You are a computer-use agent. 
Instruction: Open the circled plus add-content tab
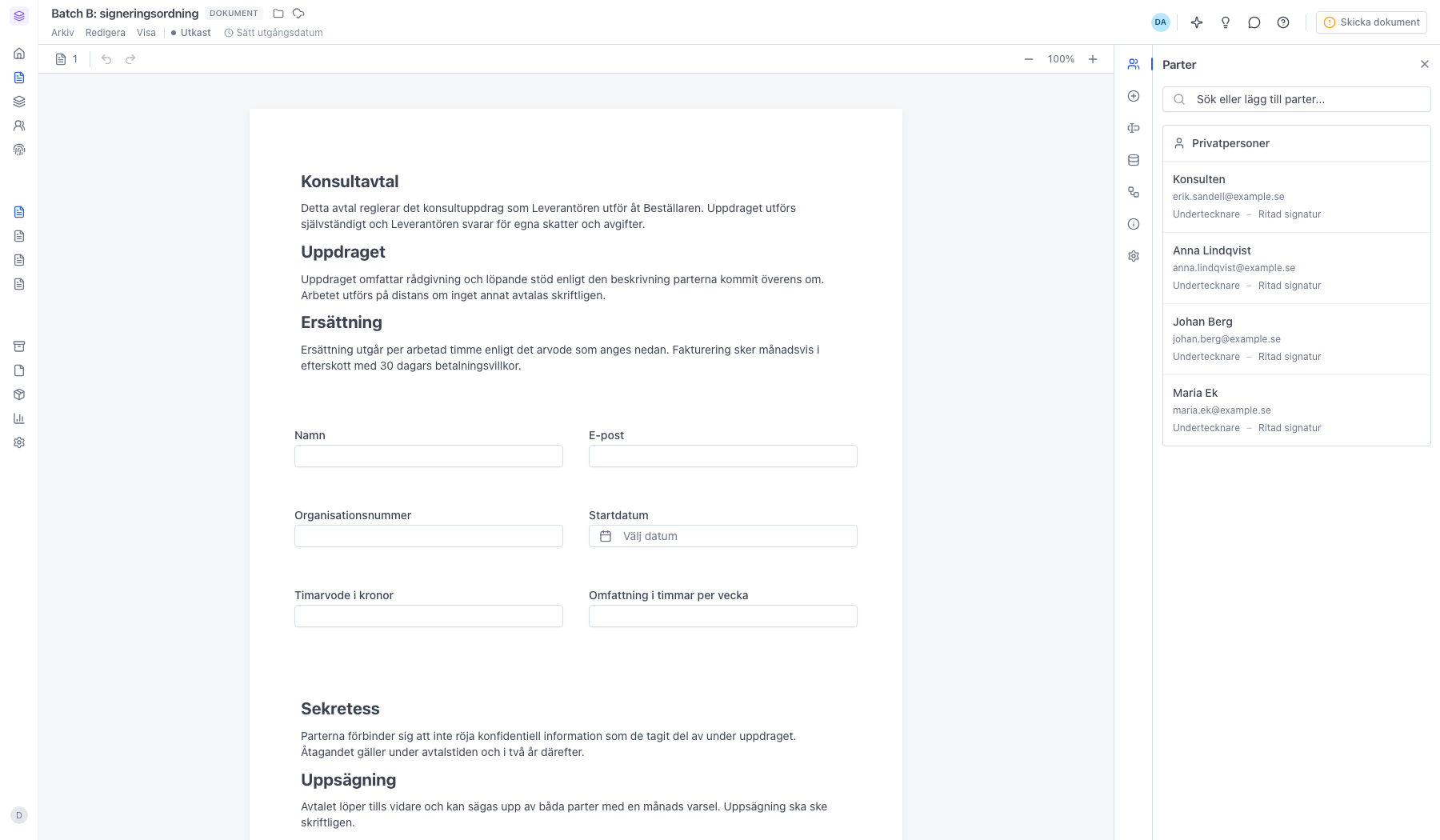point(1134,96)
